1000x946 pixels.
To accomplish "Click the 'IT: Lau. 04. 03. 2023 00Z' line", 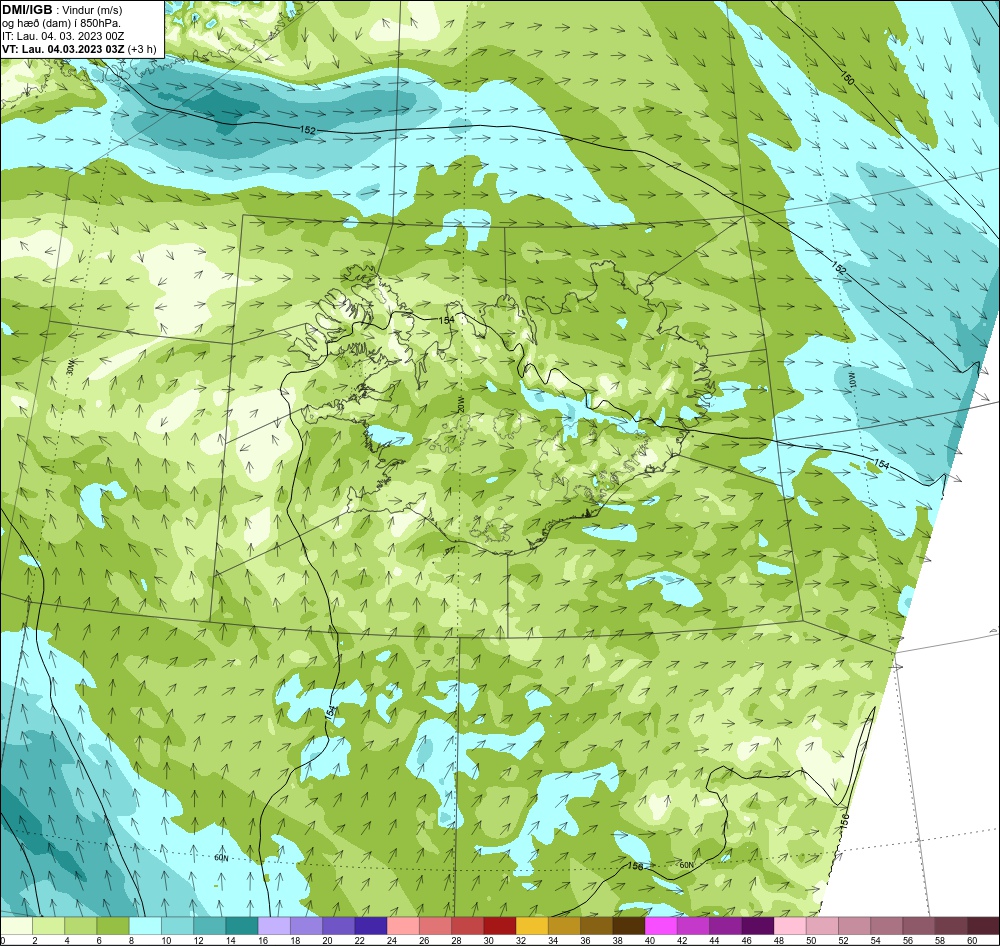I will coord(62,36).
